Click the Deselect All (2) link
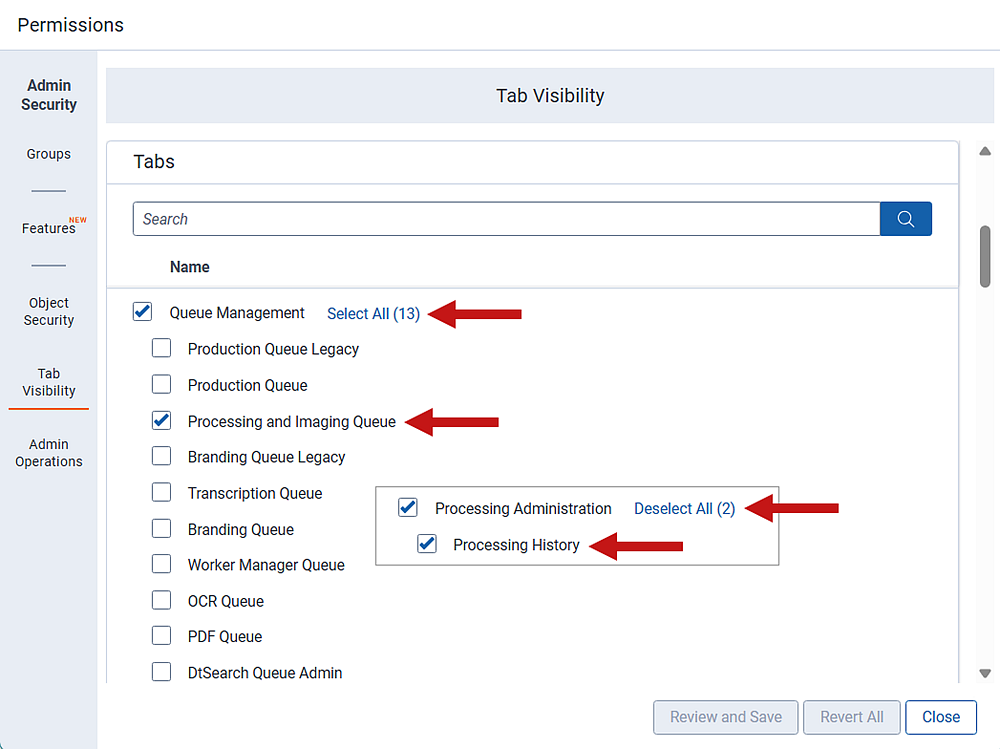 (x=684, y=508)
